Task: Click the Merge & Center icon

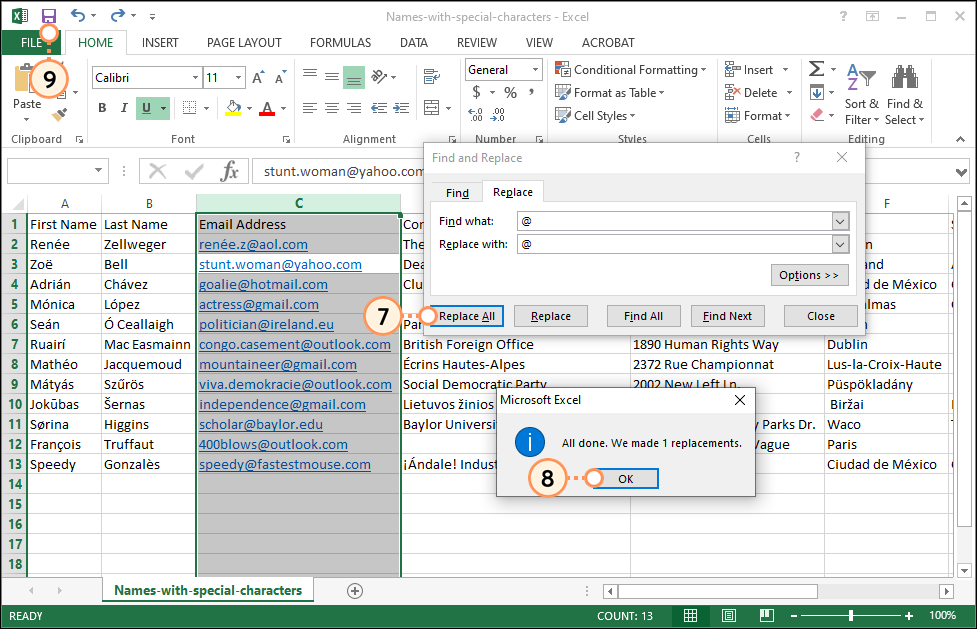Action: point(431,108)
